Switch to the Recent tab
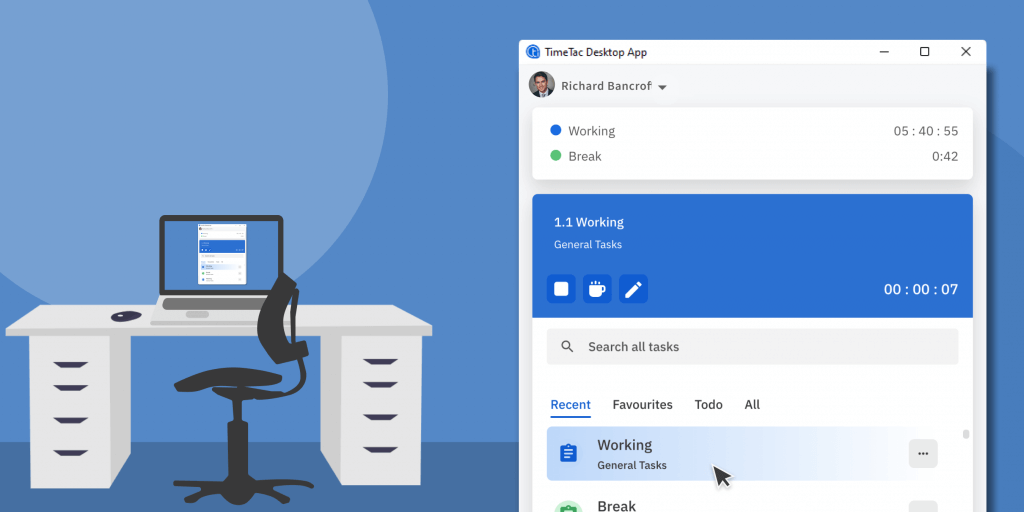The image size is (1024, 512). [570, 405]
